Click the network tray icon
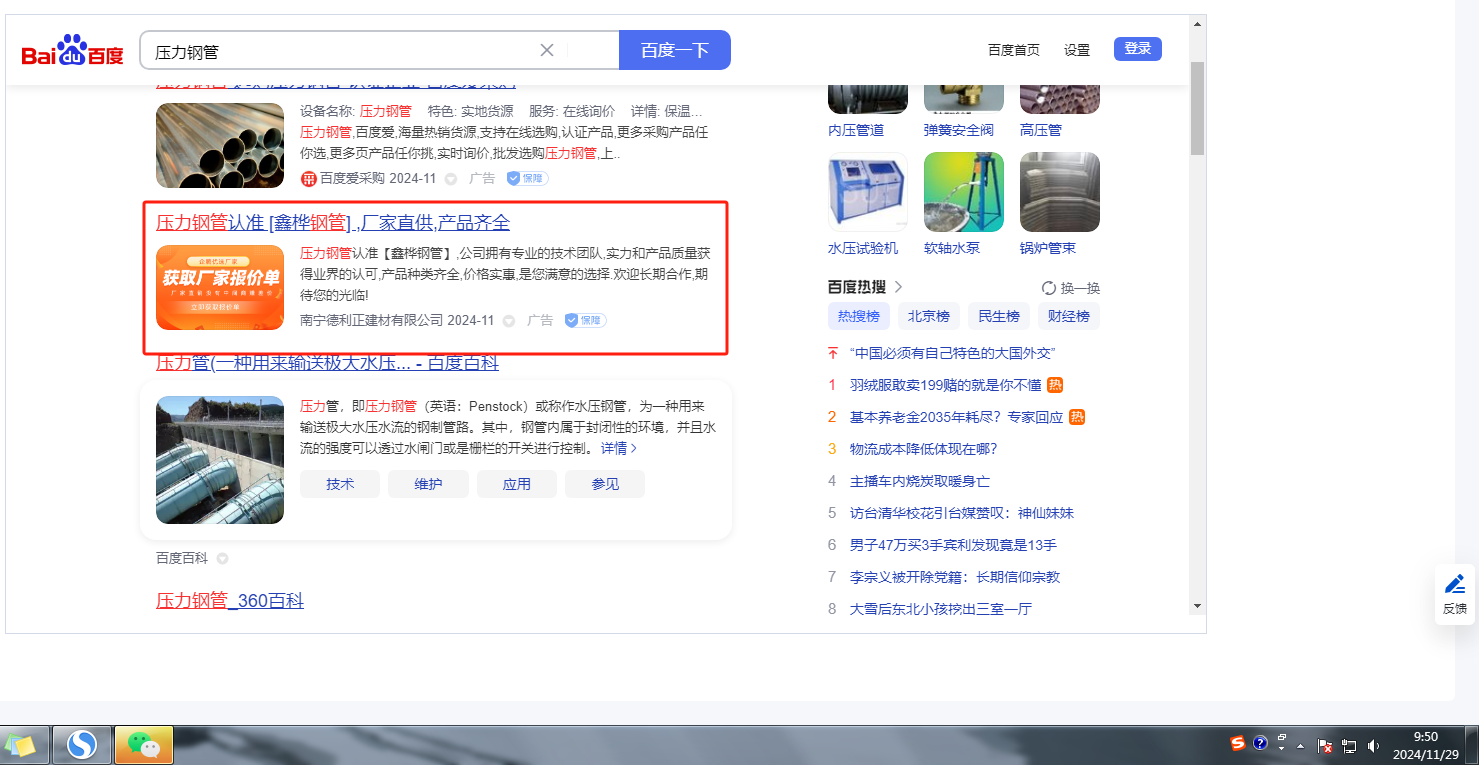Image resolution: width=1479 pixels, height=765 pixels. 1349,746
